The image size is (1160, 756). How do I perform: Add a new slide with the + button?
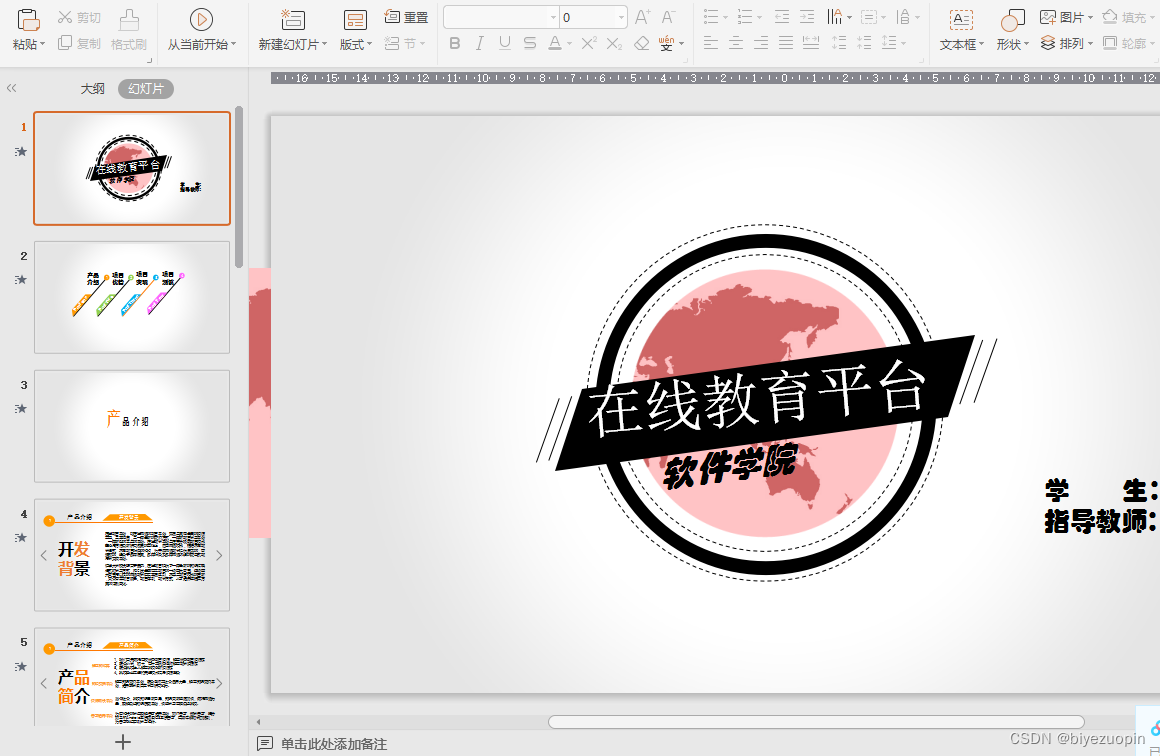click(123, 741)
